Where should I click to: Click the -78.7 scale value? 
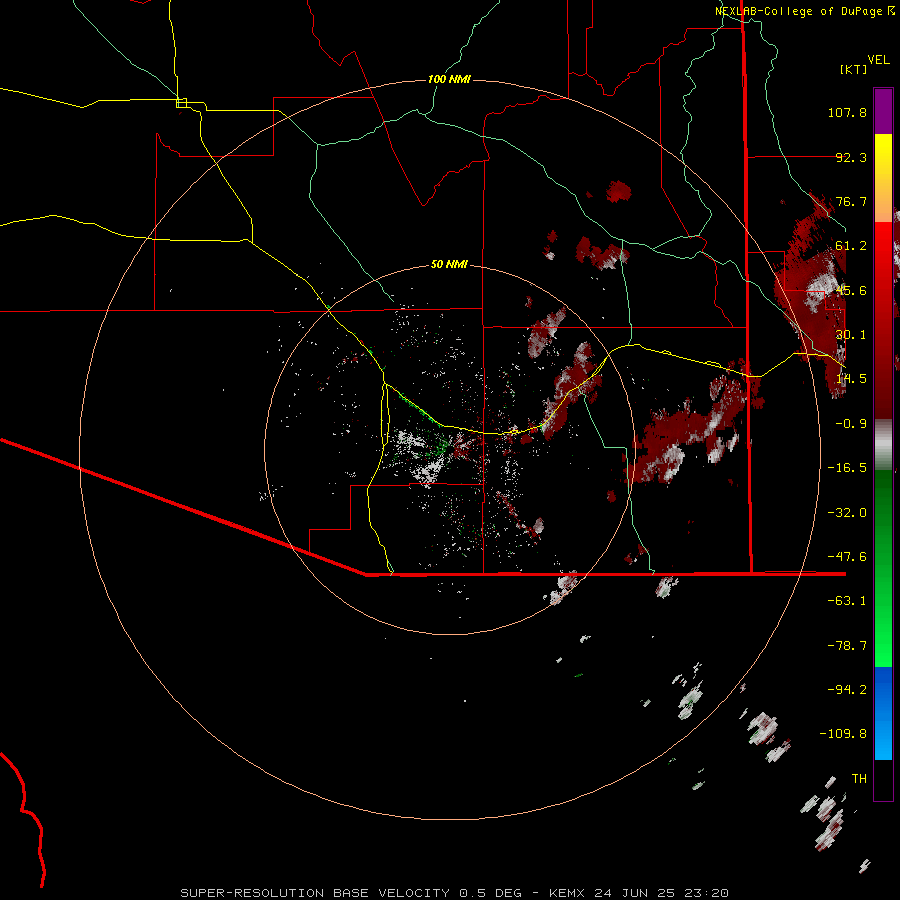pyautogui.click(x=847, y=646)
